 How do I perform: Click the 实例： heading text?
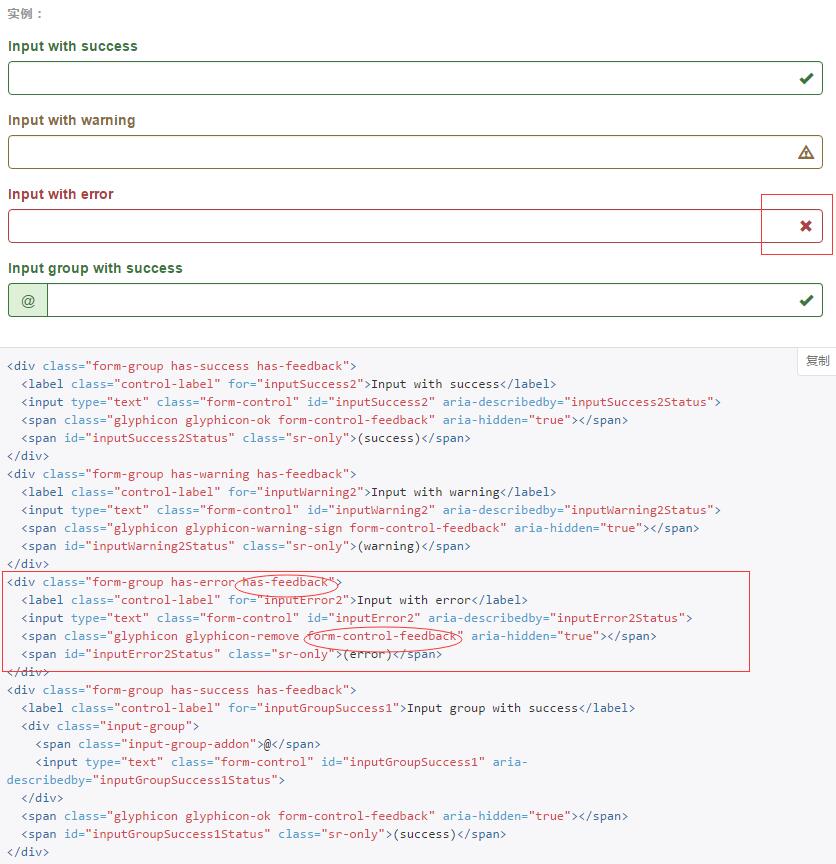pos(26,14)
